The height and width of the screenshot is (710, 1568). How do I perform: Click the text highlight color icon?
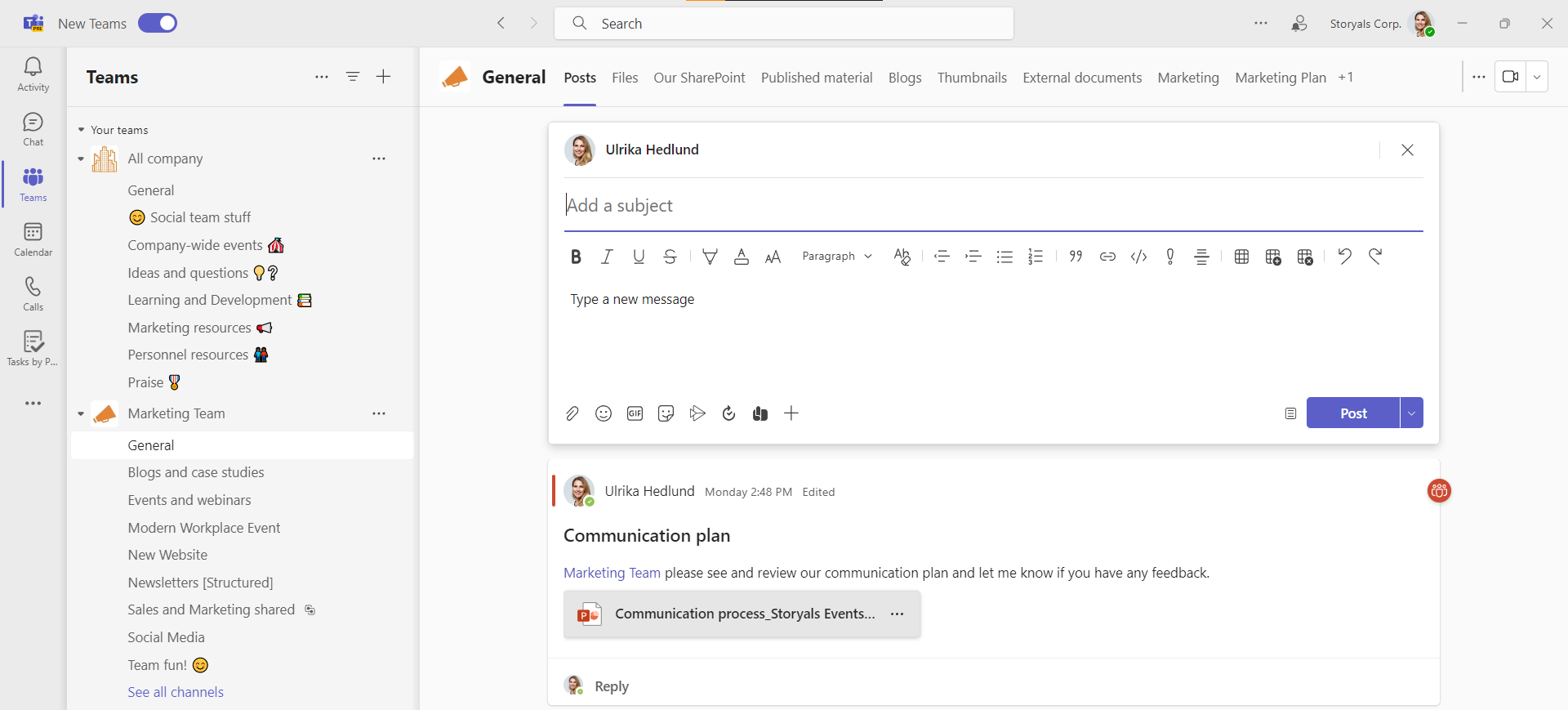coord(710,257)
